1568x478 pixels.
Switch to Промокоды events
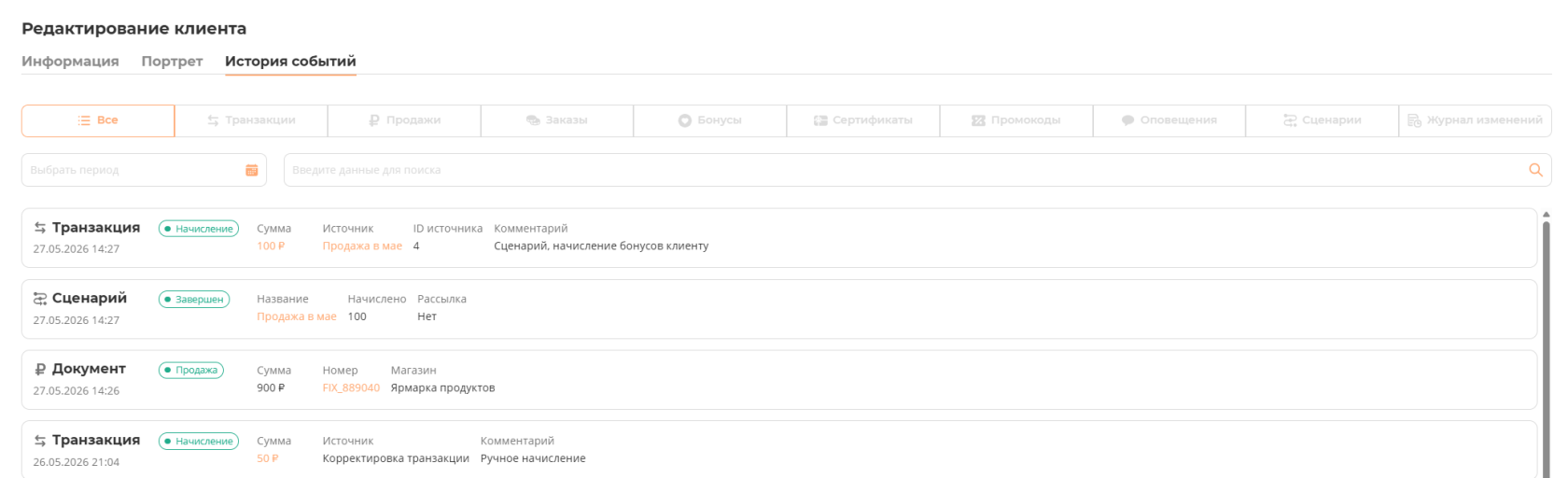[x=1016, y=120]
